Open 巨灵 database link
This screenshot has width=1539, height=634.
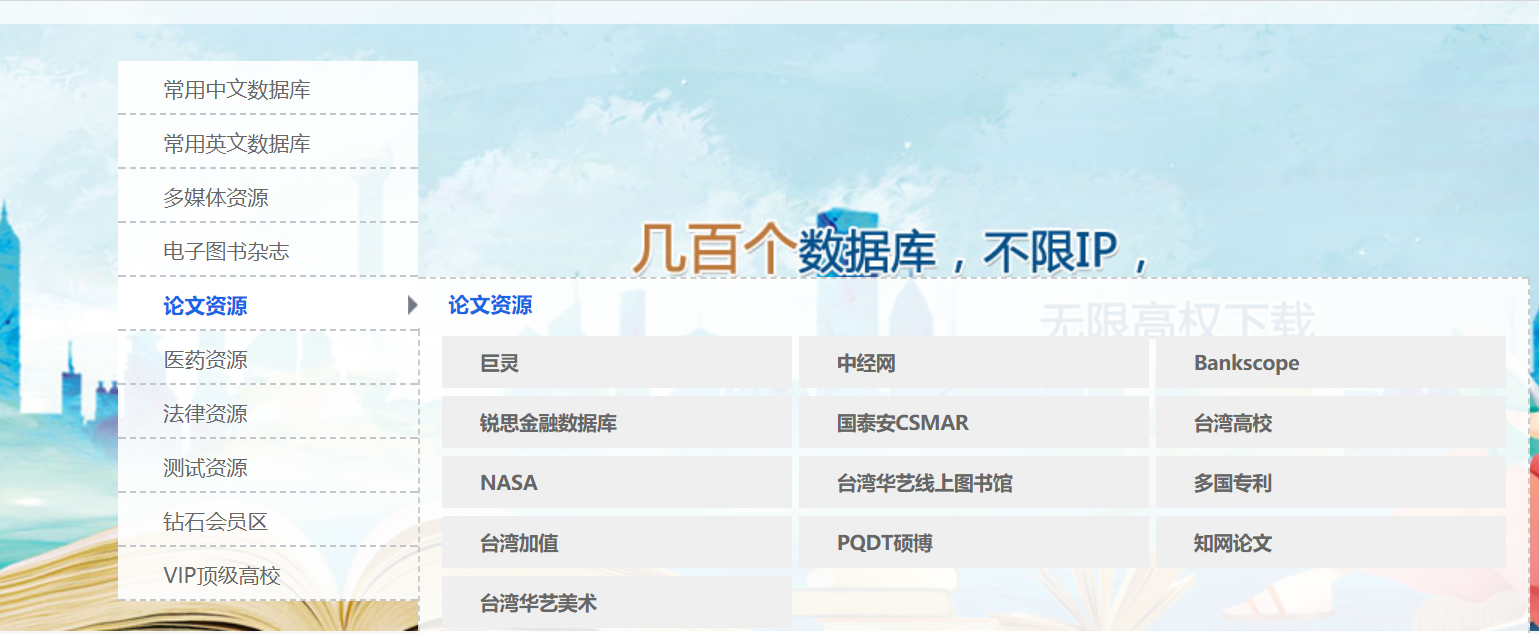coord(617,363)
